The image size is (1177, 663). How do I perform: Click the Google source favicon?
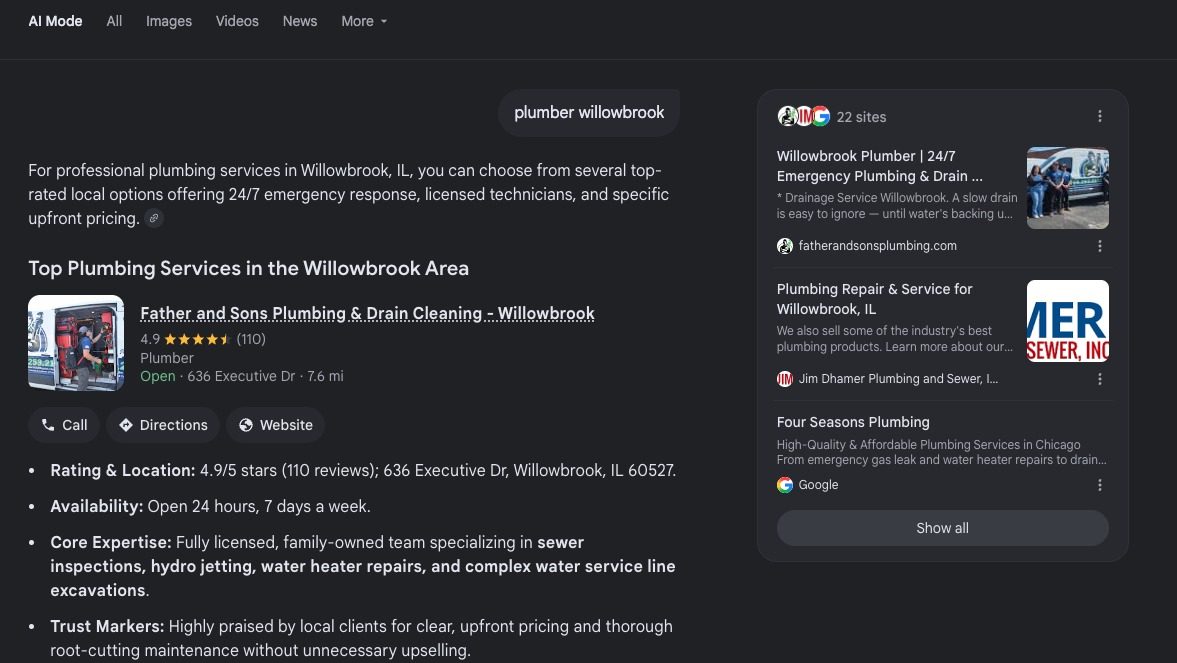785,485
